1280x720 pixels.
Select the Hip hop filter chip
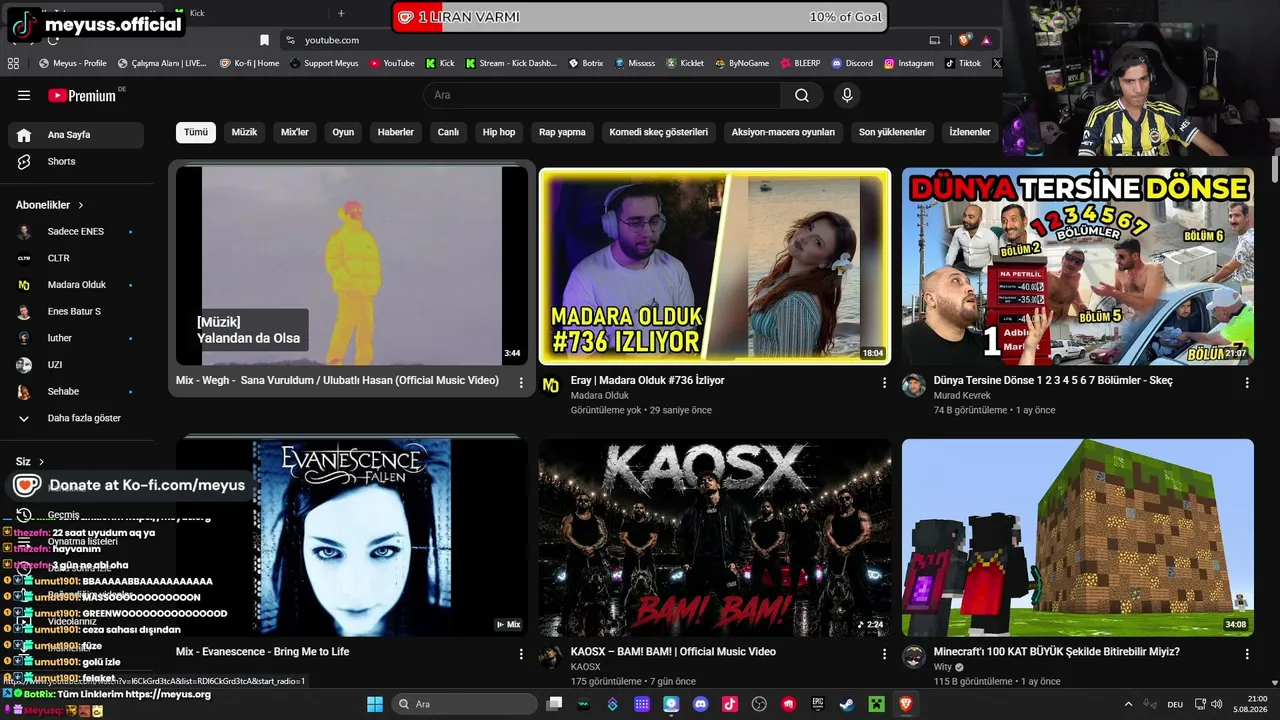(x=499, y=132)
